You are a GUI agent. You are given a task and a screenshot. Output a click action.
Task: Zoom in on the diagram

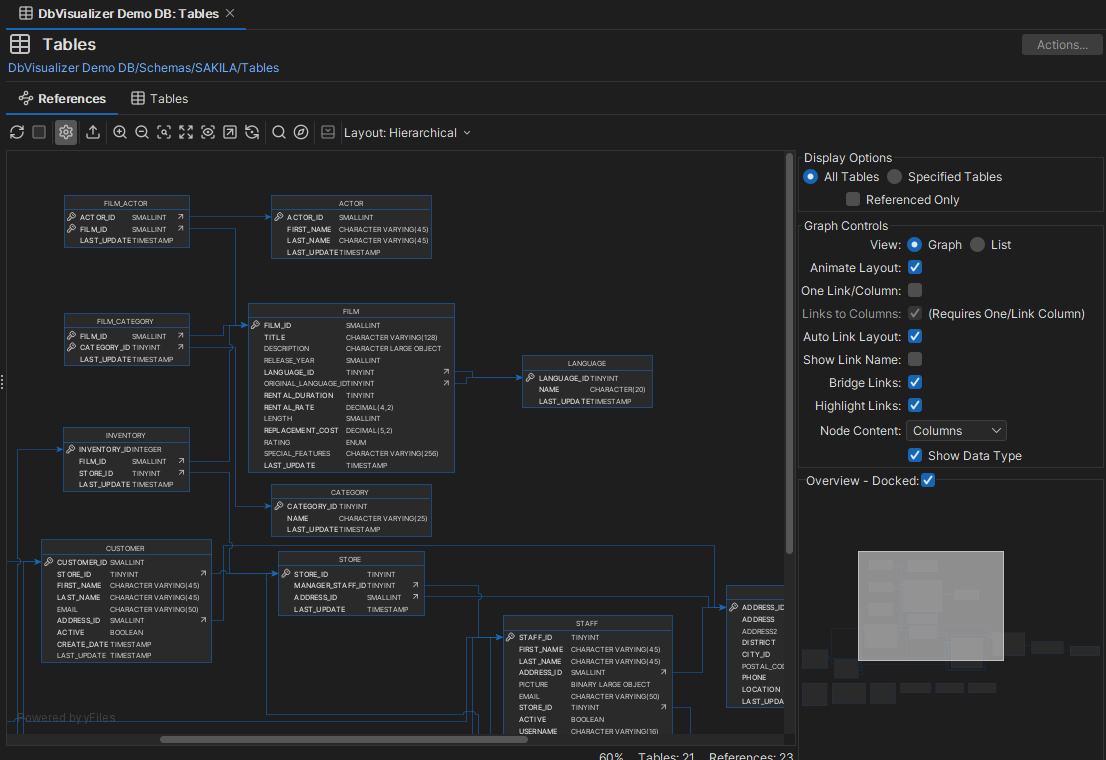click(x=120, y=131)
